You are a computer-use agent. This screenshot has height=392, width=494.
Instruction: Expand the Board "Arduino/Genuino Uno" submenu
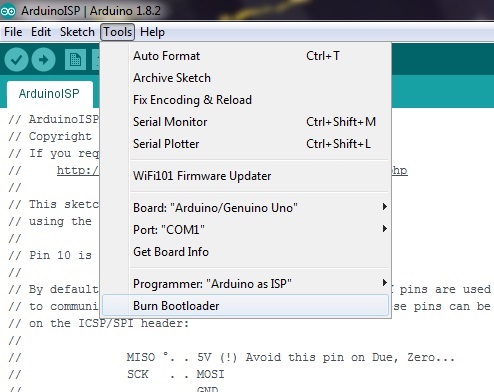tap(245, 208)
